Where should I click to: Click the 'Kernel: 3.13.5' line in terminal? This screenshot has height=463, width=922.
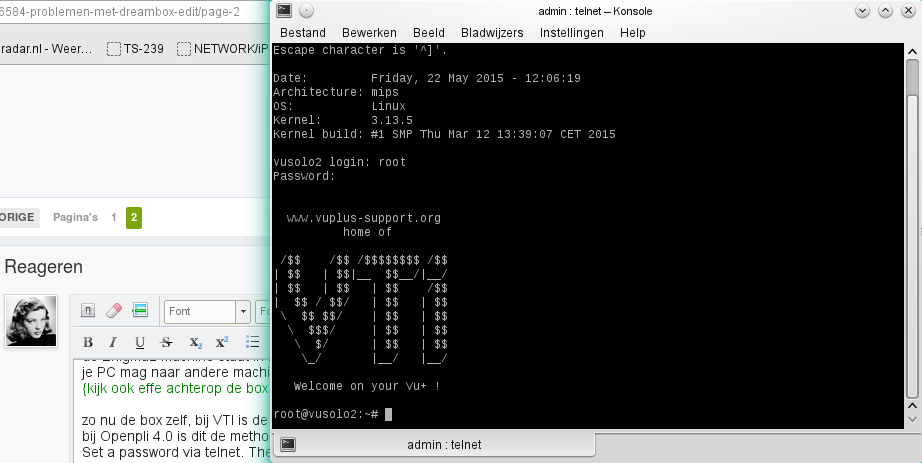tap(343, 121)
